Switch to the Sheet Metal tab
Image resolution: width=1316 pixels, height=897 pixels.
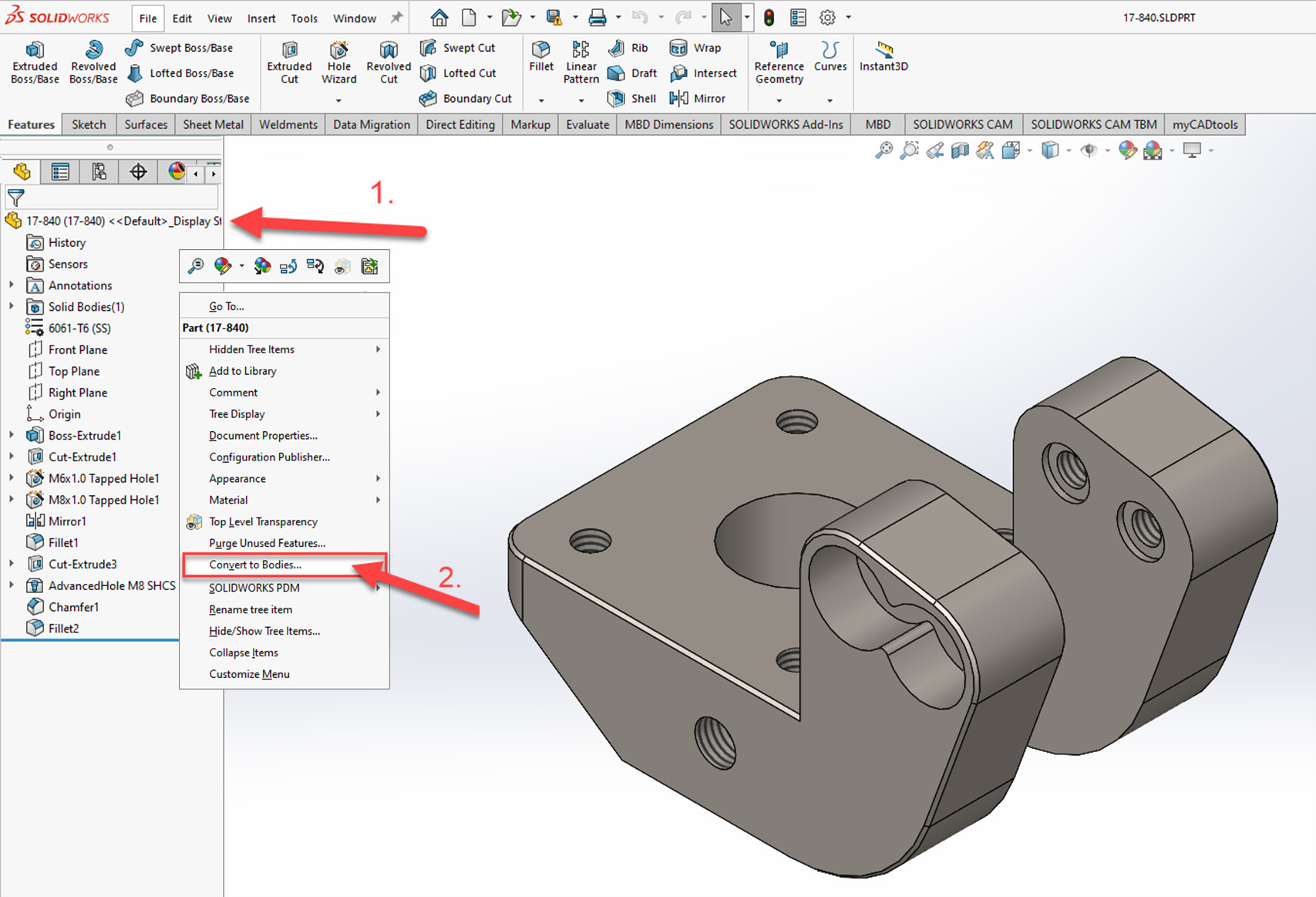[213, 124]
